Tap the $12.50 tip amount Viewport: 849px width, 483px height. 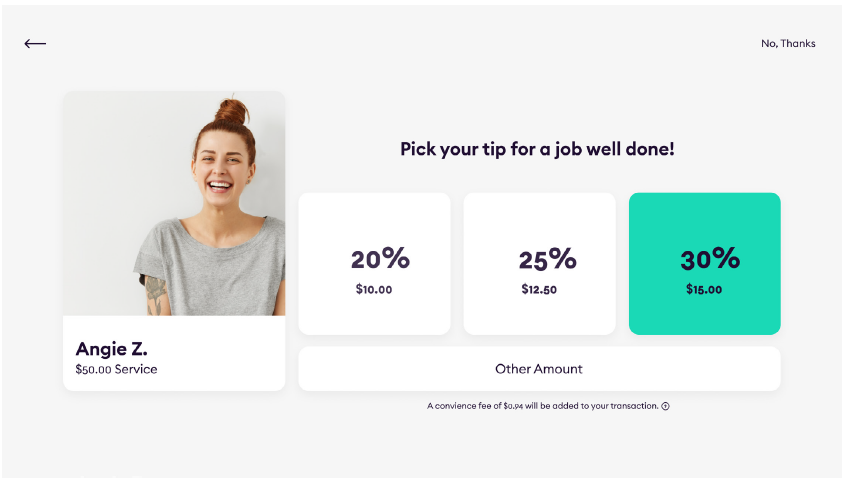tap(539, 290)
